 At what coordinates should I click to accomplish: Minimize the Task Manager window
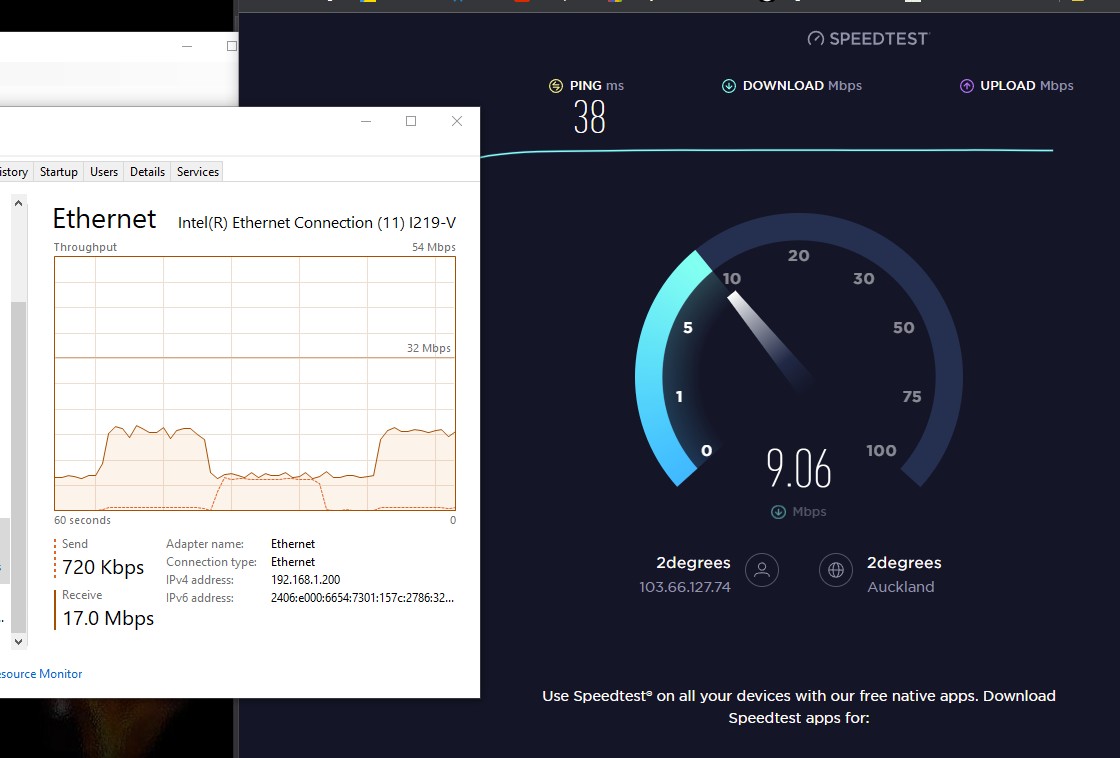click(366, 121)
